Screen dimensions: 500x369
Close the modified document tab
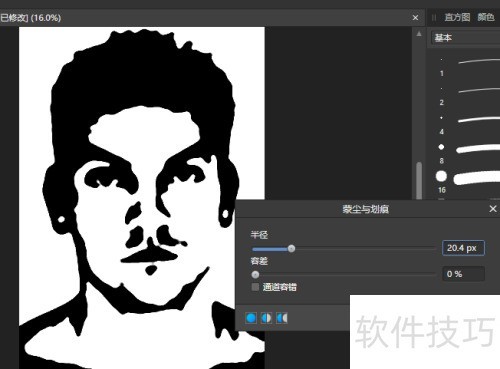415,18
